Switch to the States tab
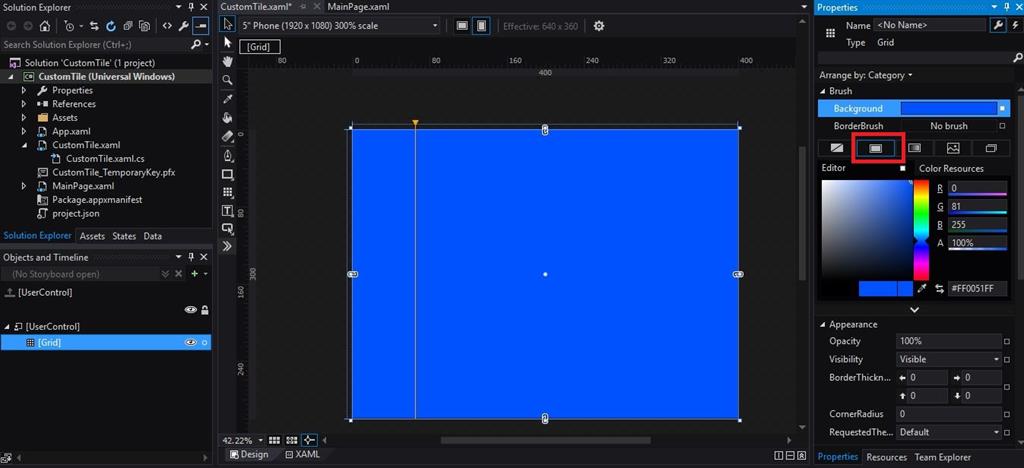Viewport: 1024px width, 468px height. click(x=124, y=236)
